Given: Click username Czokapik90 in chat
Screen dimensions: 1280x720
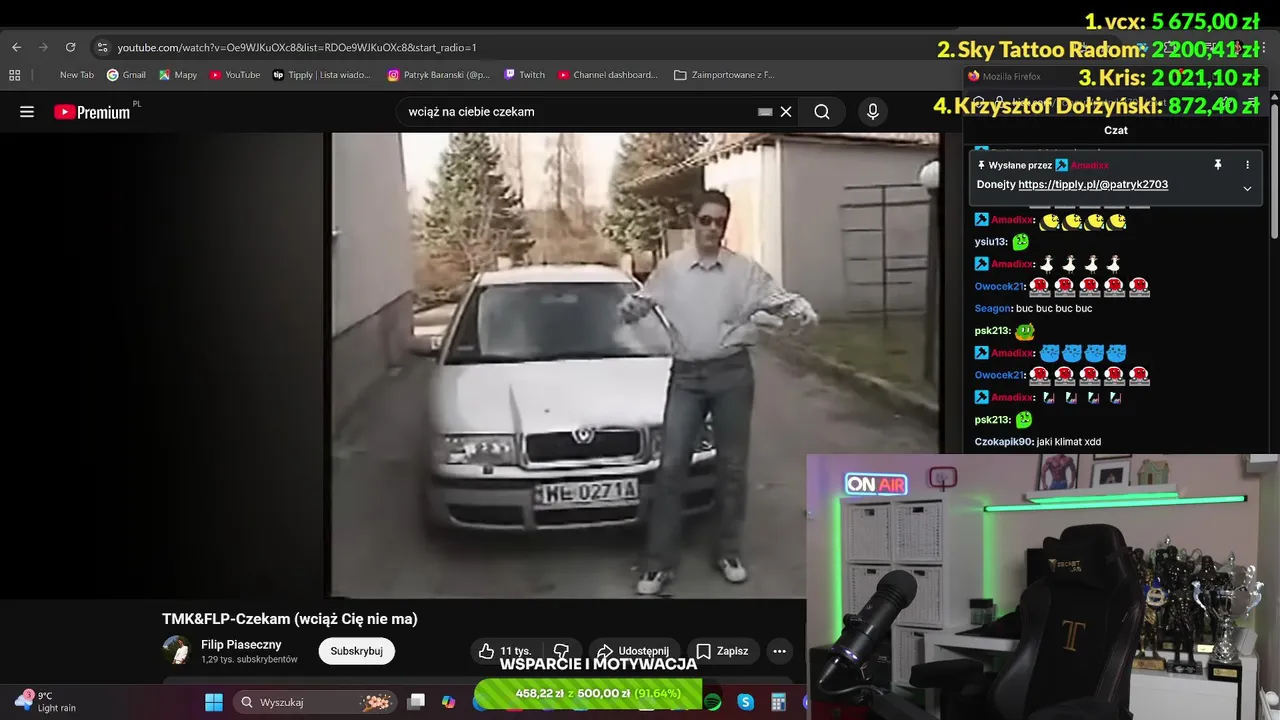Looking at the screenshot, I should point(1003,442).
